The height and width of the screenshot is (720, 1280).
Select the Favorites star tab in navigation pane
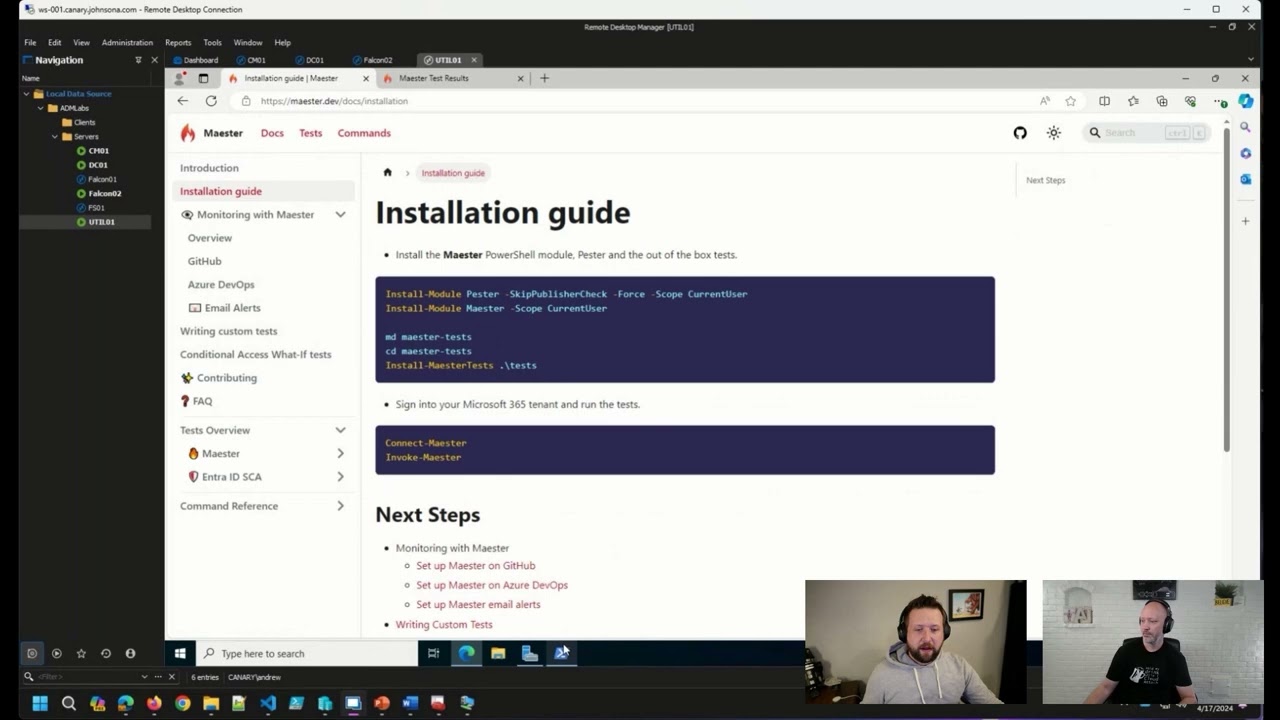click(x=81, y=653)
